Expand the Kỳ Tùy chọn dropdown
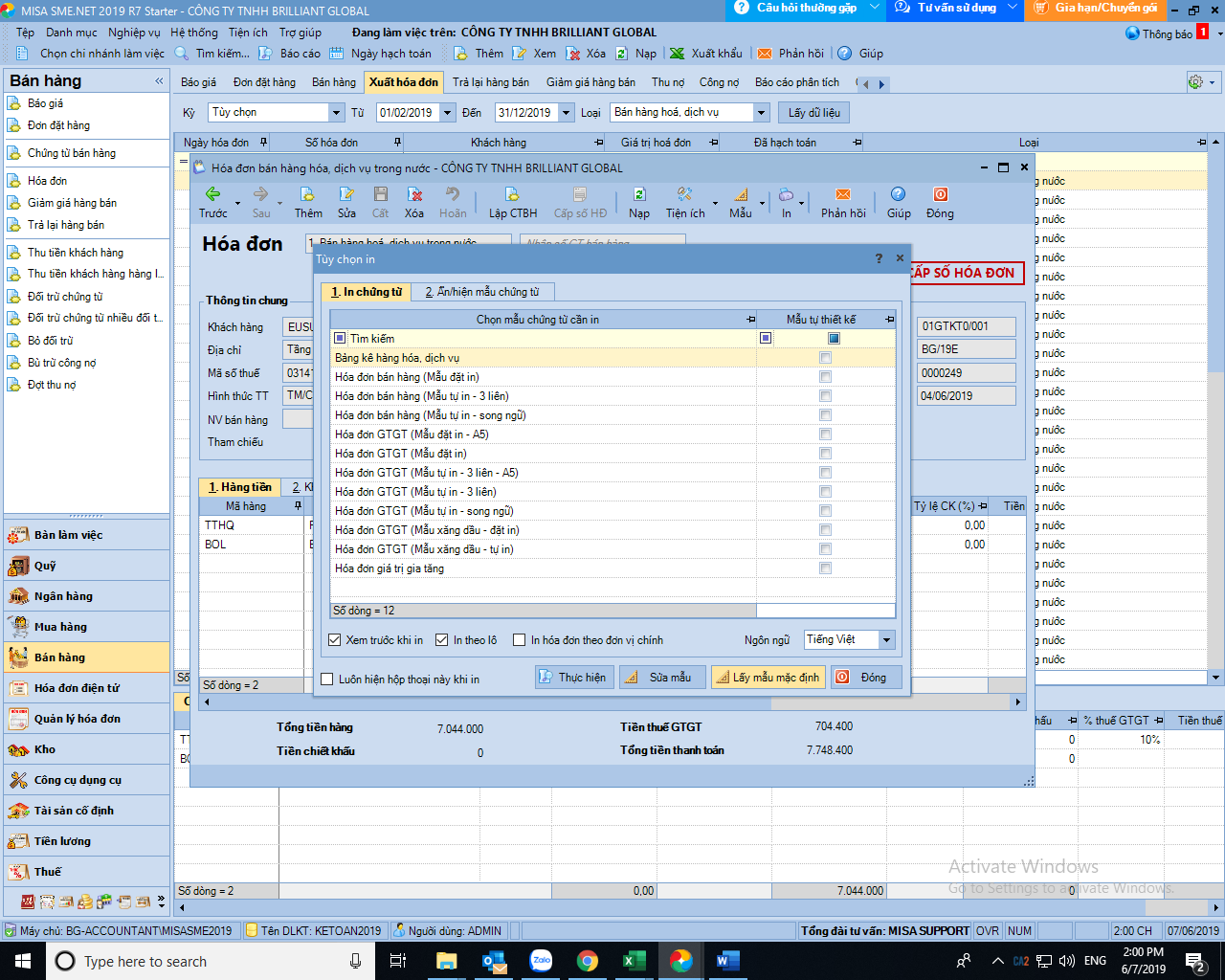 click(336, 113)
